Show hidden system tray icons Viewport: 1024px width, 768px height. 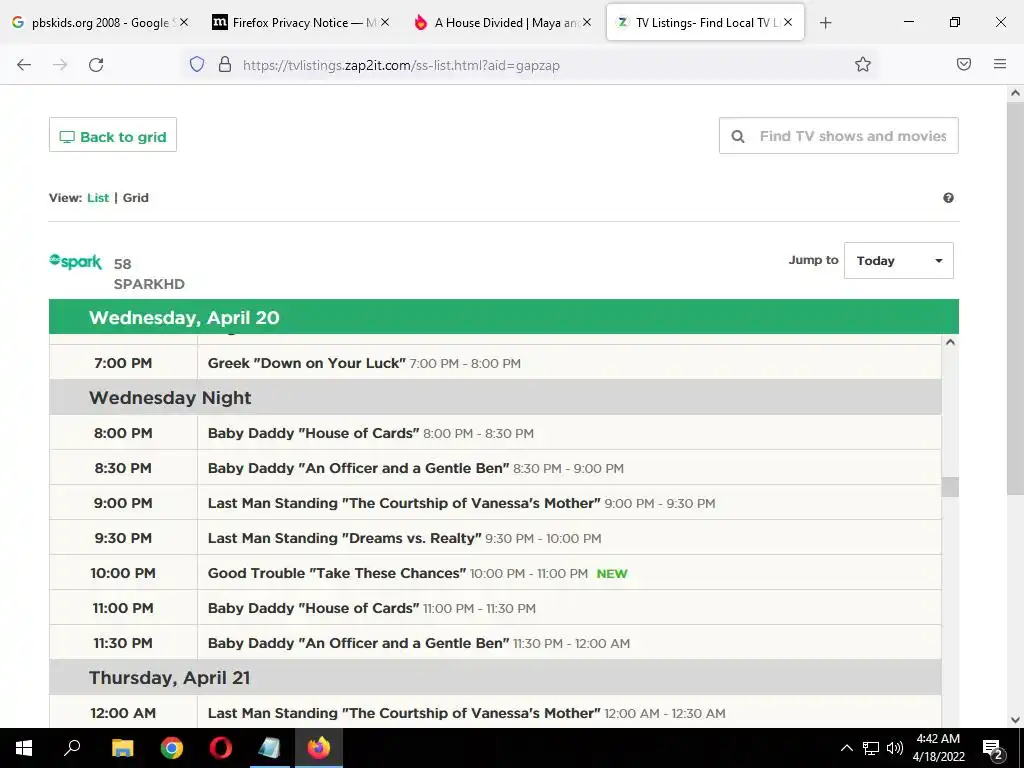click(846, 748)
